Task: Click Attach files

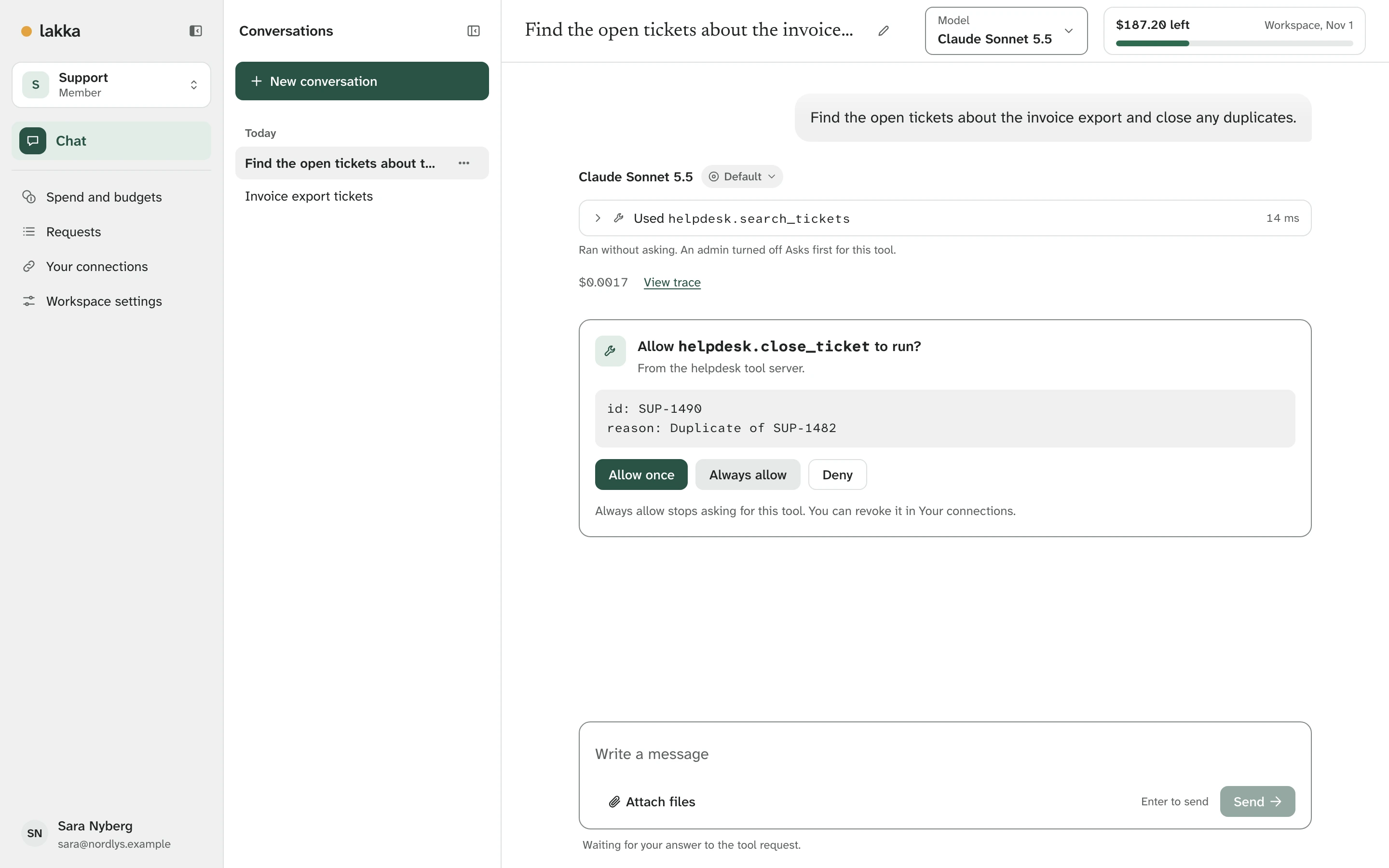Action: tap(652, 801)
